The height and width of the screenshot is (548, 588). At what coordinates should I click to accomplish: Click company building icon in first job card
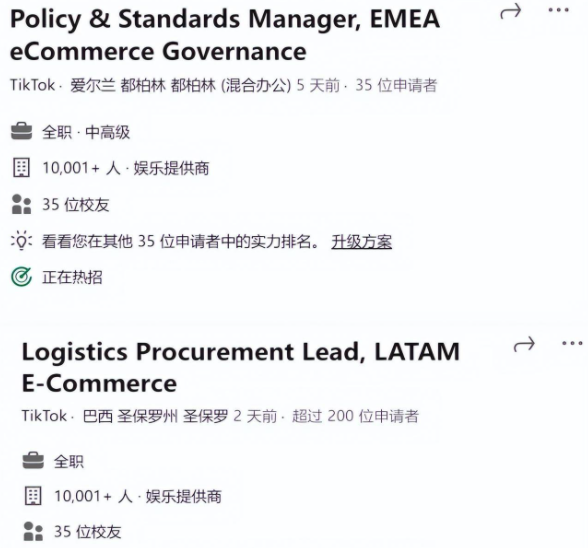click(21, 167)
